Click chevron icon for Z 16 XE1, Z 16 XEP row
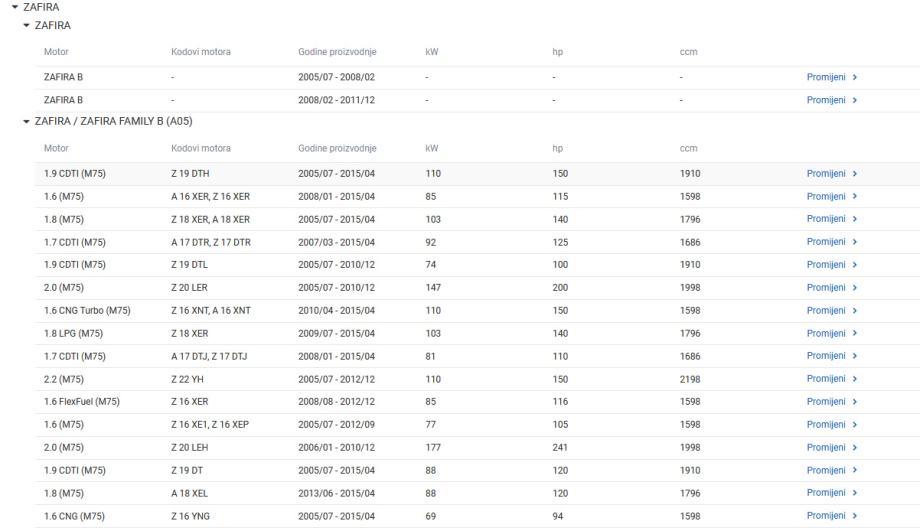The image size is (920, 531). click(x=855, y=424)
